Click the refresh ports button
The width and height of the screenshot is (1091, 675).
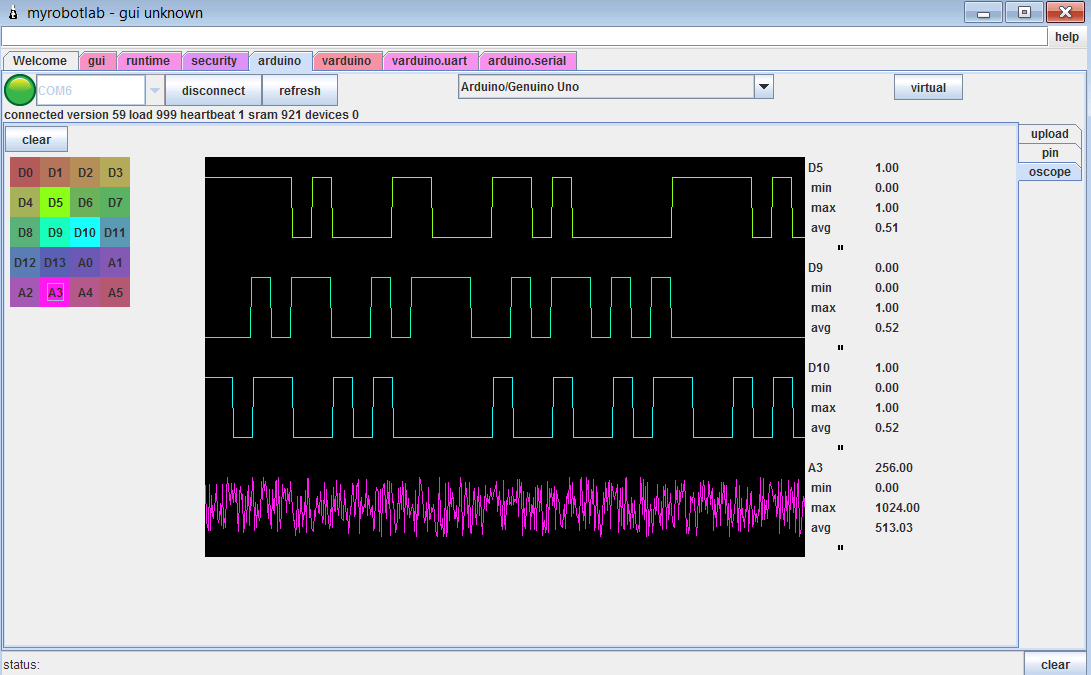[300, 90]
